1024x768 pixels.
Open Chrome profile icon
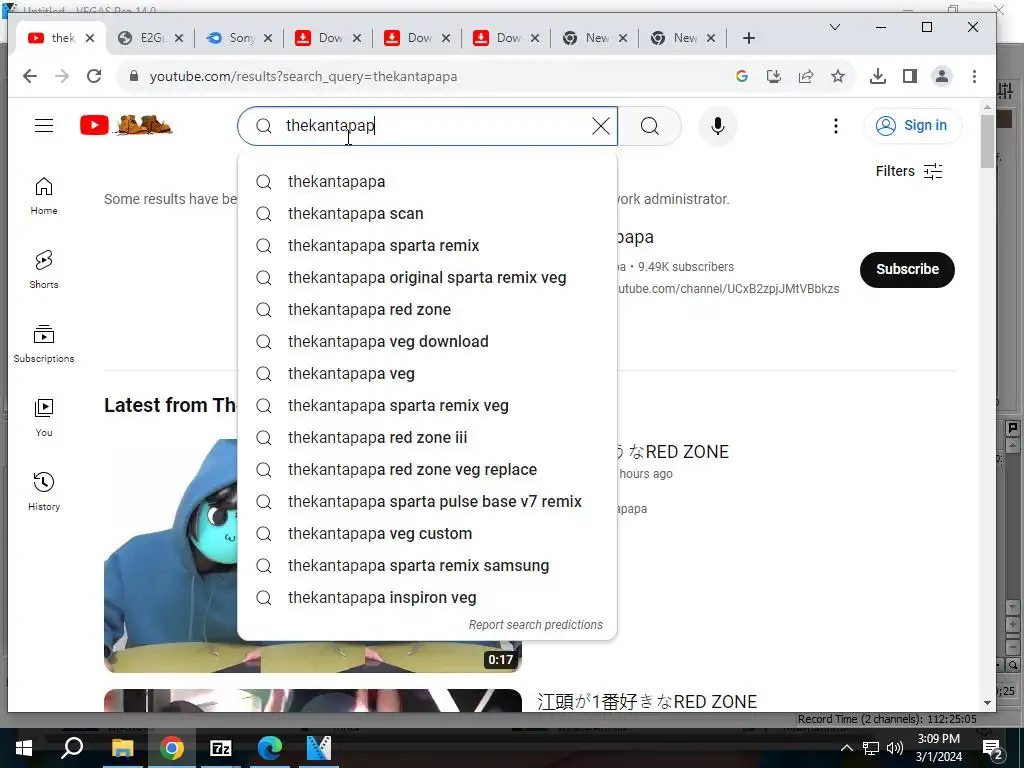(x=942, y=76)
